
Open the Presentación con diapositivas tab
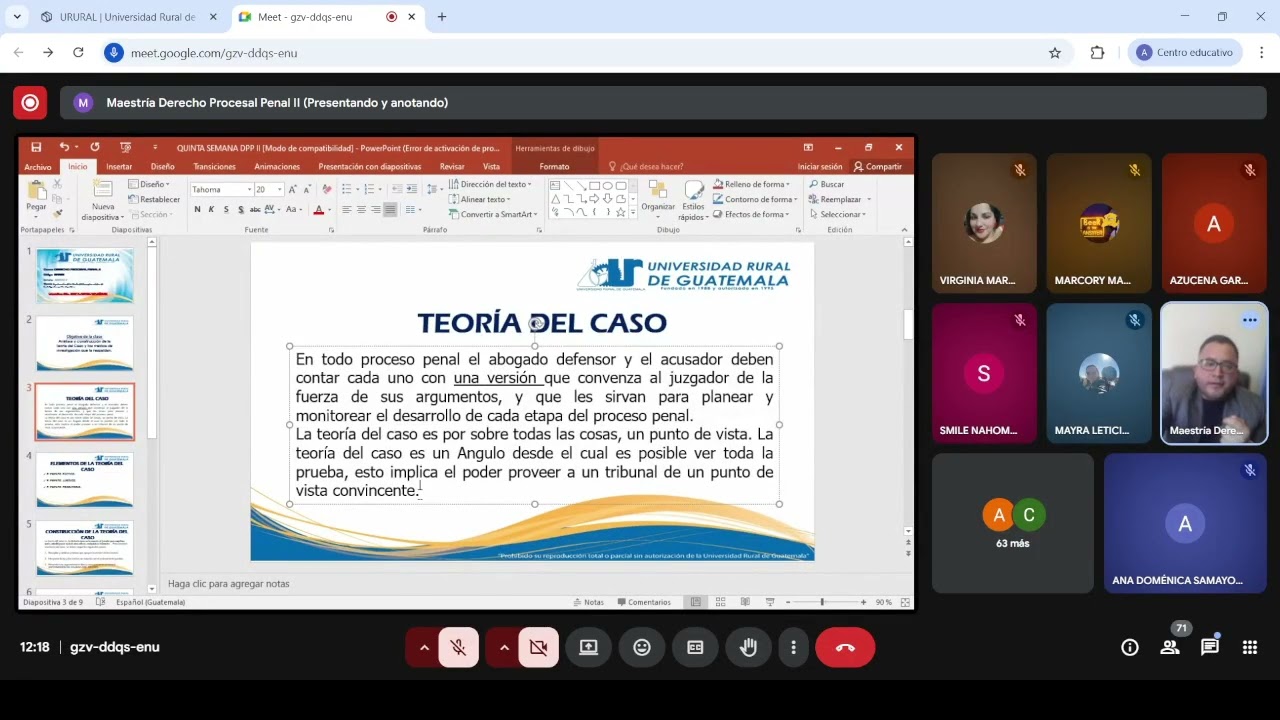pos(370,167)
